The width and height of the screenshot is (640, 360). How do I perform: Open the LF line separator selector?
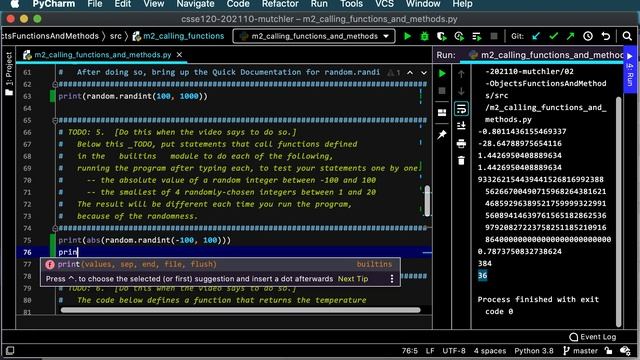pos(430,351)
